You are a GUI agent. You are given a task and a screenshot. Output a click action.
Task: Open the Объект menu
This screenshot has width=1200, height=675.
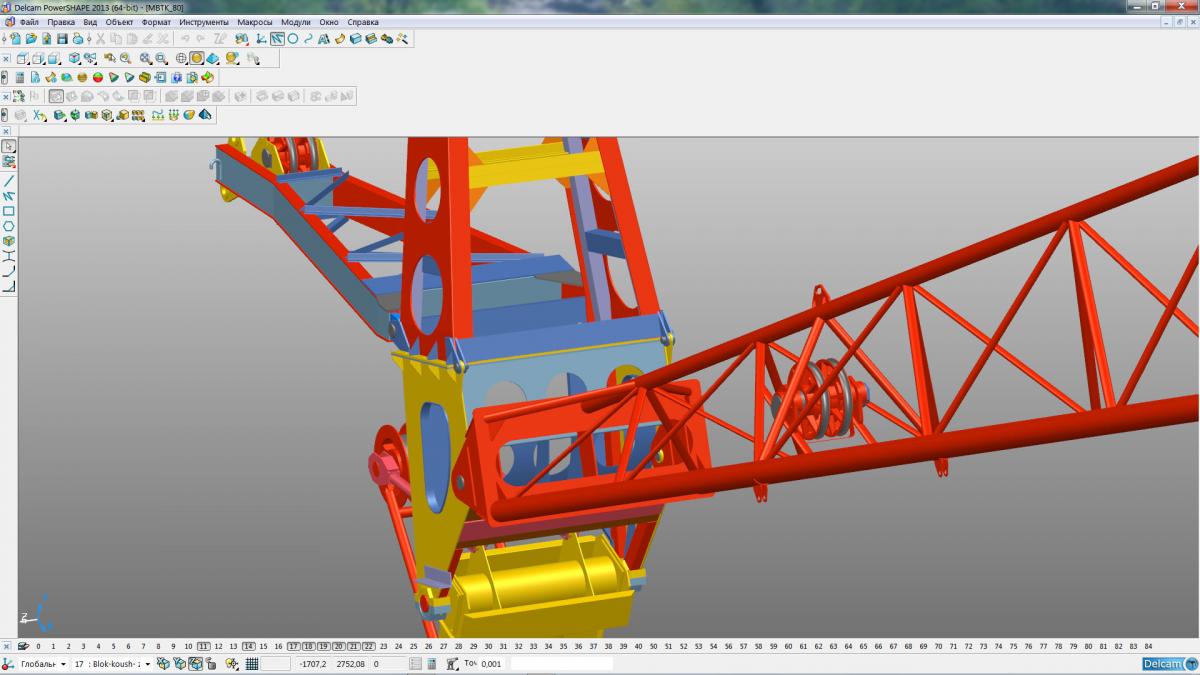click(x=120, y=21)
